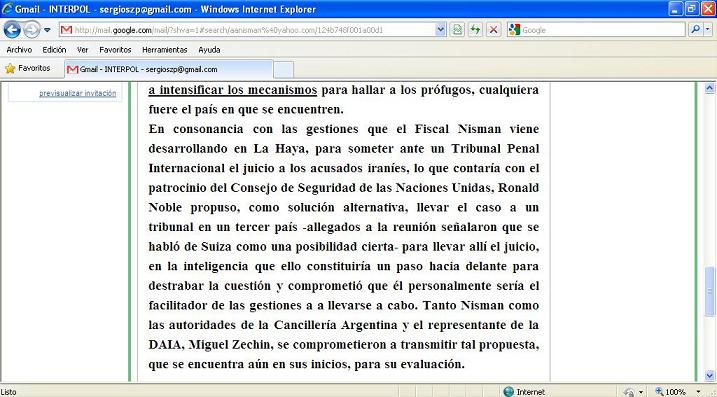Click the compatibility view icon beside address bar
The image size is (717, 397).
pyautogui.click(x=457, y=30)
